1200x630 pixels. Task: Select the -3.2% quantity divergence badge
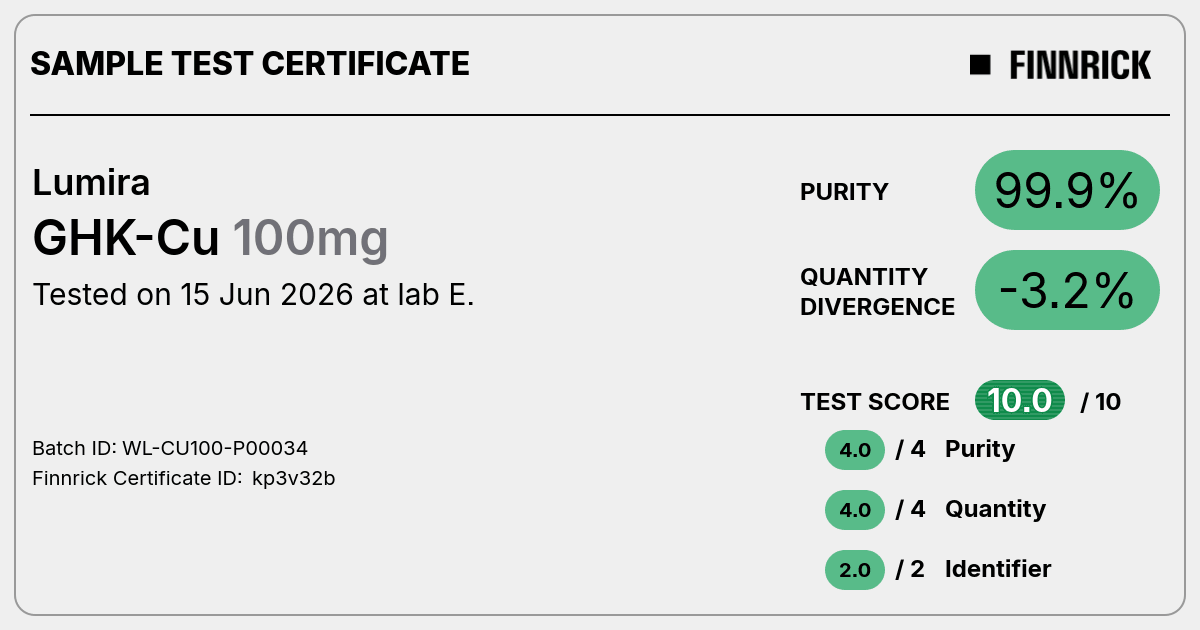pyautogui.click(x=1067, y=290)
